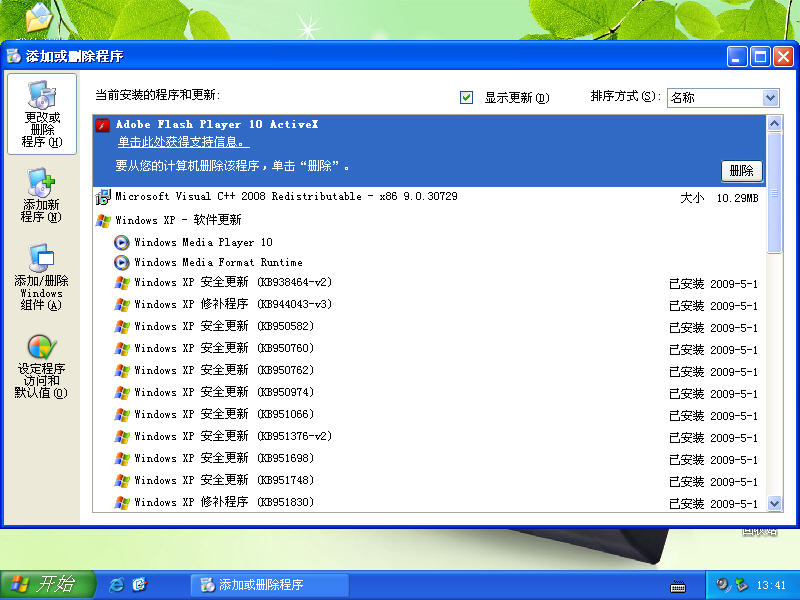Viewport: 800px width, 600px height.
Task: Click the 13:41 system clock
Action: coord(771,585)
